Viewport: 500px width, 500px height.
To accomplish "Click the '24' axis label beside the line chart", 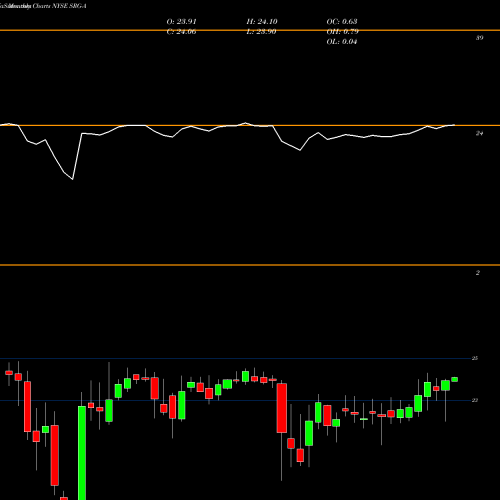I will tap(479, 133).
